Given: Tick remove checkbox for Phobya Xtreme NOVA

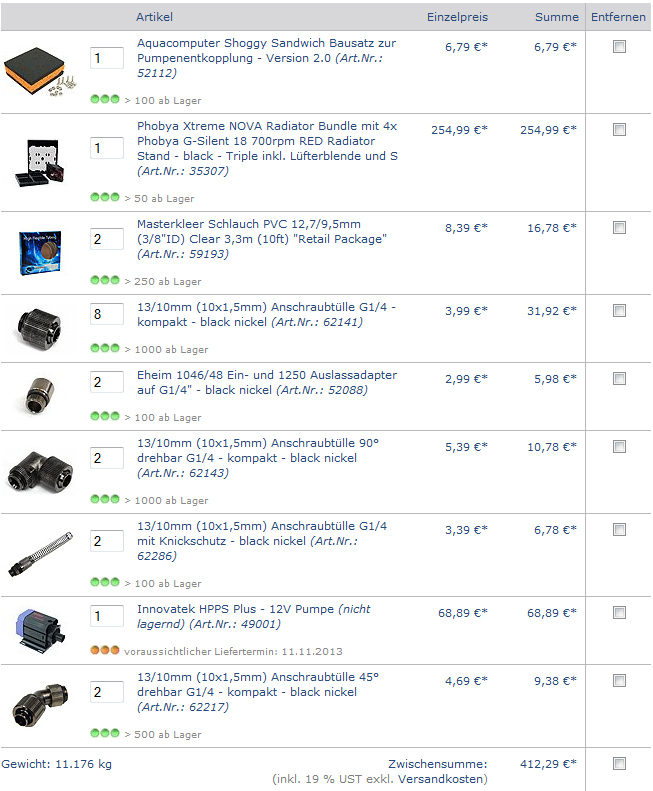Looking at the screenshot, I should [619, 130].
